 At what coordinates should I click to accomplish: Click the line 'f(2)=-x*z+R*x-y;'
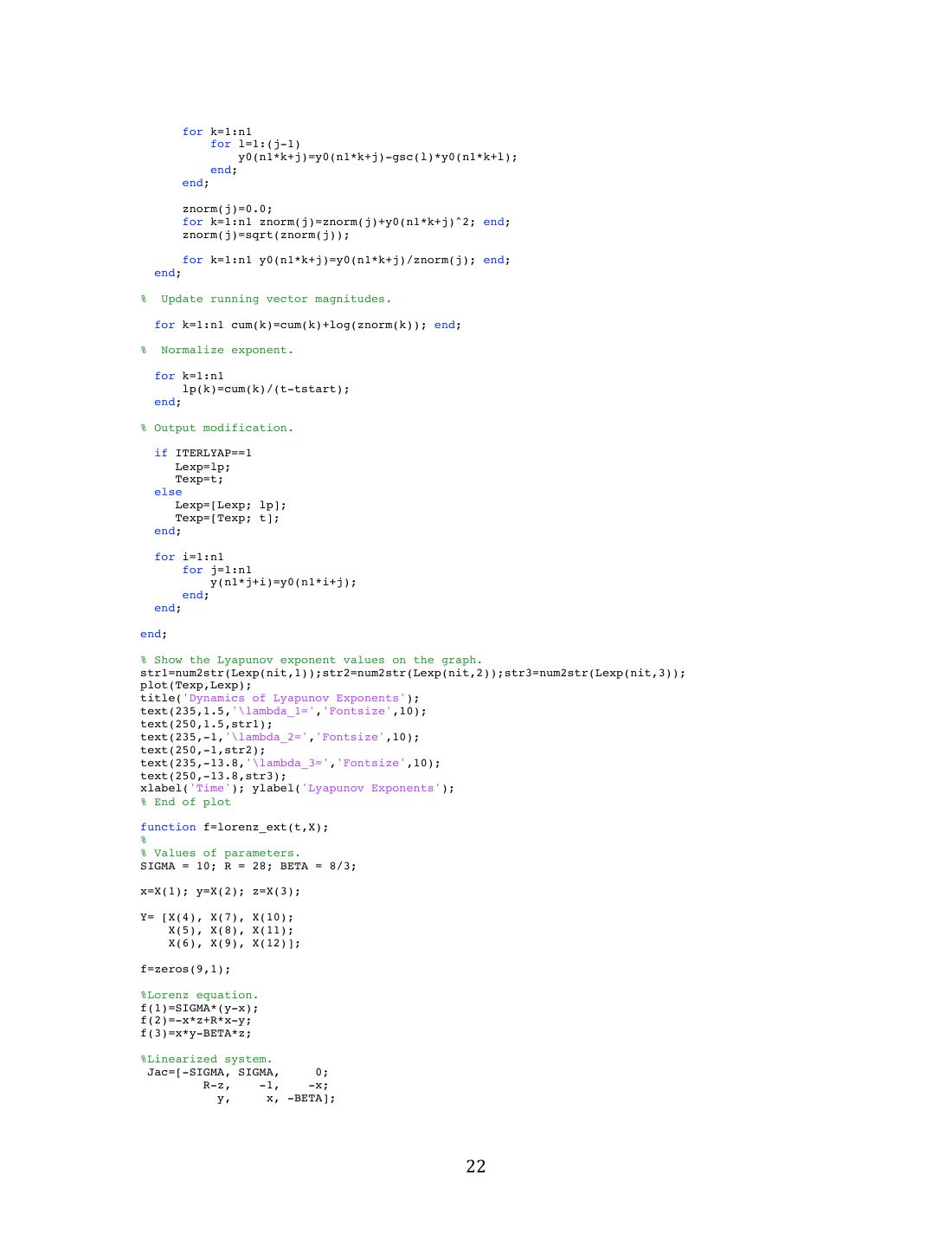pos(196,1021)
